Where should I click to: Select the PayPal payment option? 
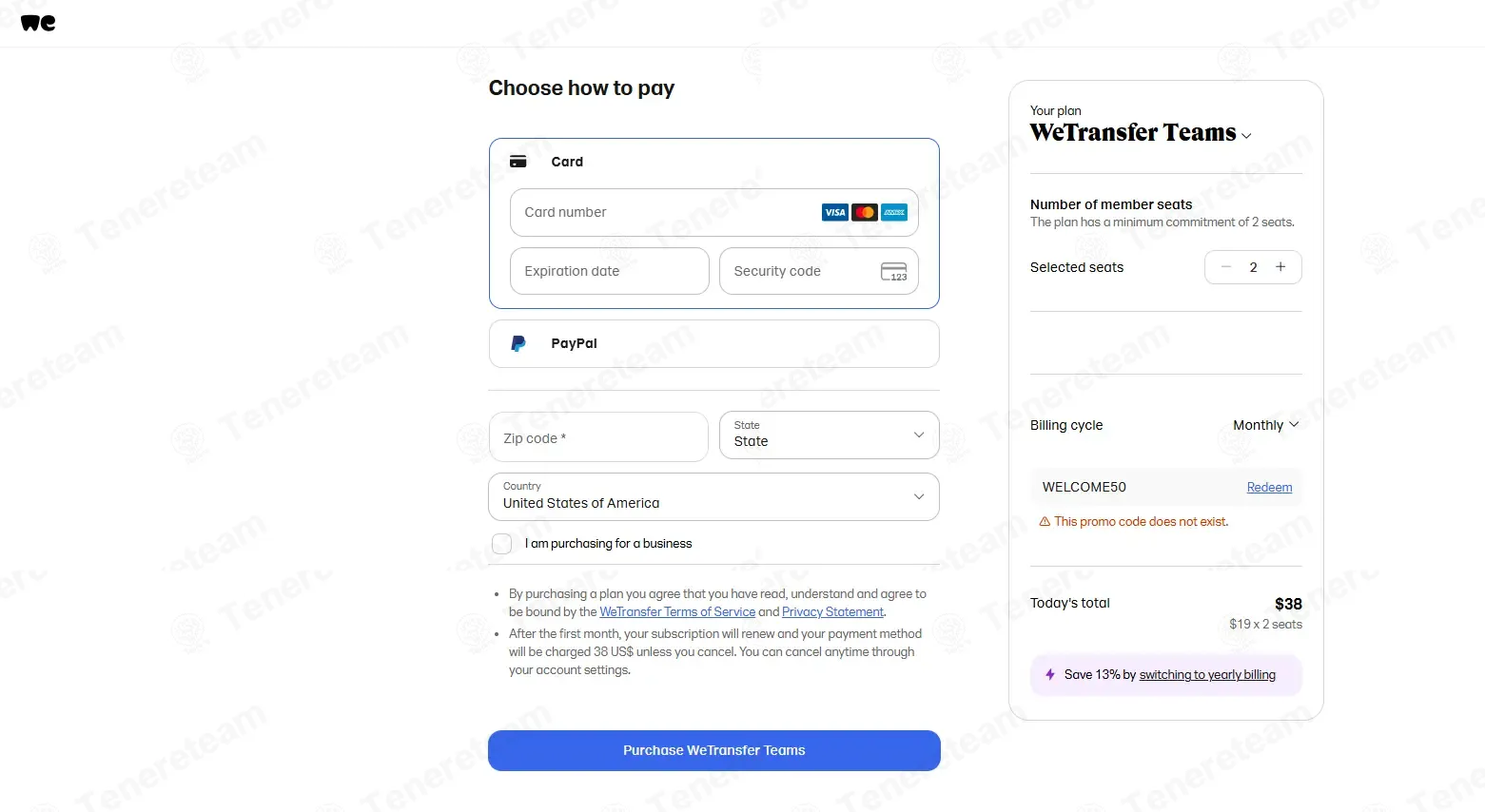[713, 343]
